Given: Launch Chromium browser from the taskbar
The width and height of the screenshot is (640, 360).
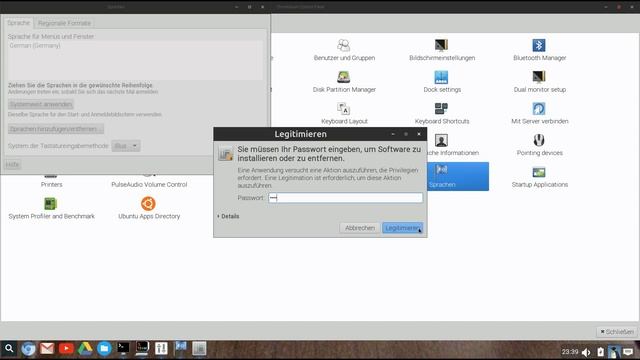Looking at the screenshot, I should 28,349.
